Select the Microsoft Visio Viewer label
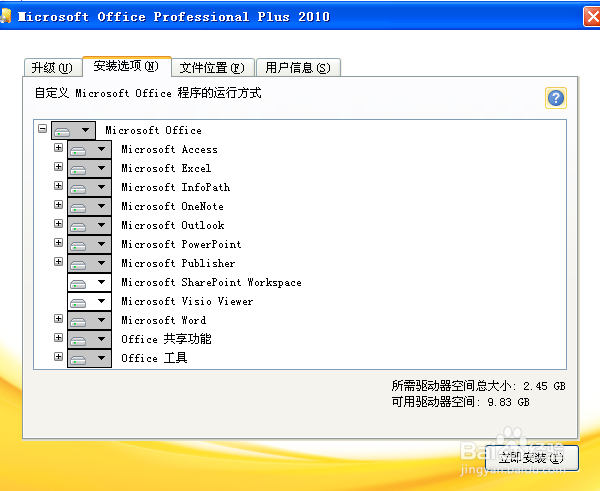 [187, 301]
